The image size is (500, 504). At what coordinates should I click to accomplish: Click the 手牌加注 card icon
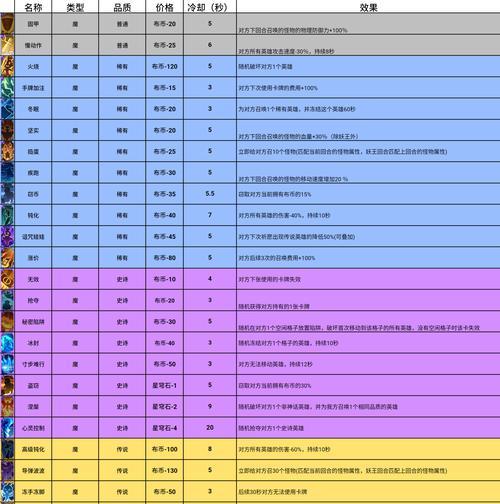pos(7,88)
